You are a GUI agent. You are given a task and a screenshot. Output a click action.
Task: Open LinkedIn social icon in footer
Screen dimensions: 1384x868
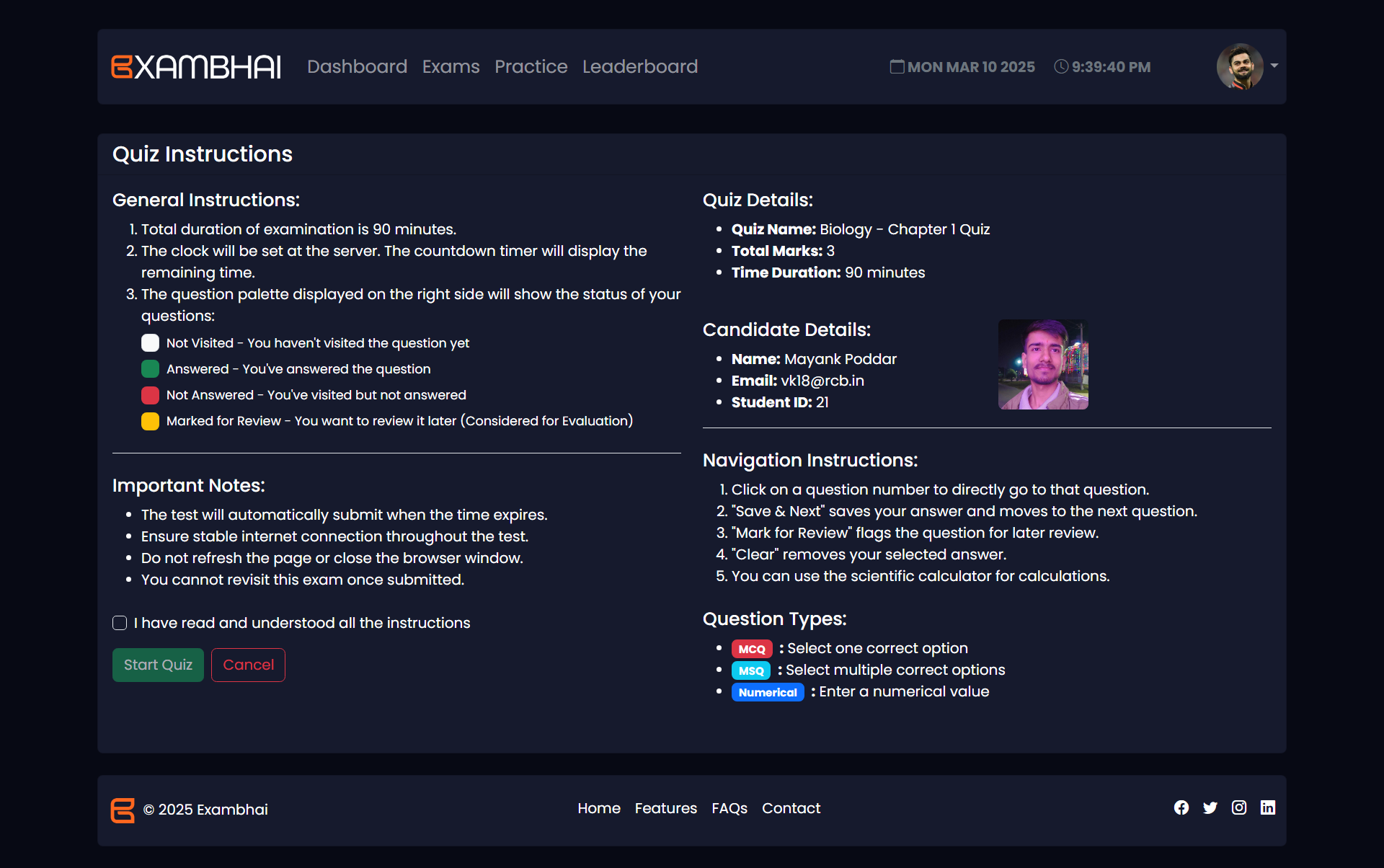pyautogui.click(x=1267, y=807)
